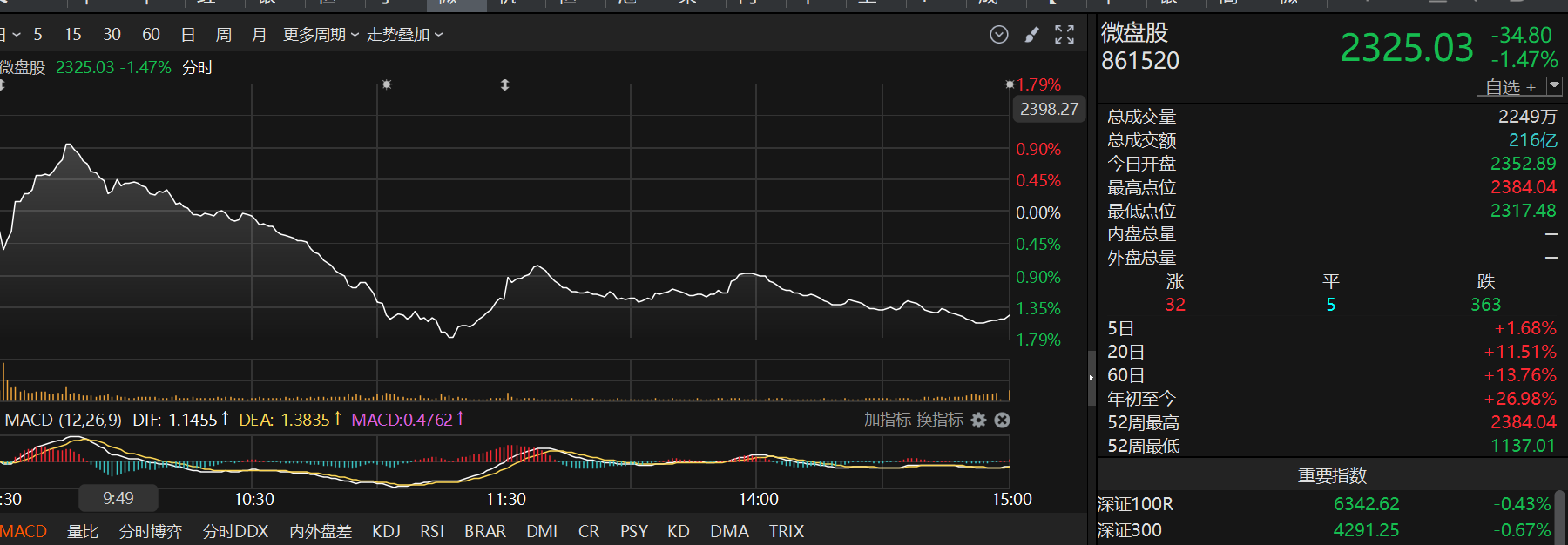Viewport: 1568px width, 545px height.
Task: Expand the chart to fullscreen
Action: [1064, 35]
